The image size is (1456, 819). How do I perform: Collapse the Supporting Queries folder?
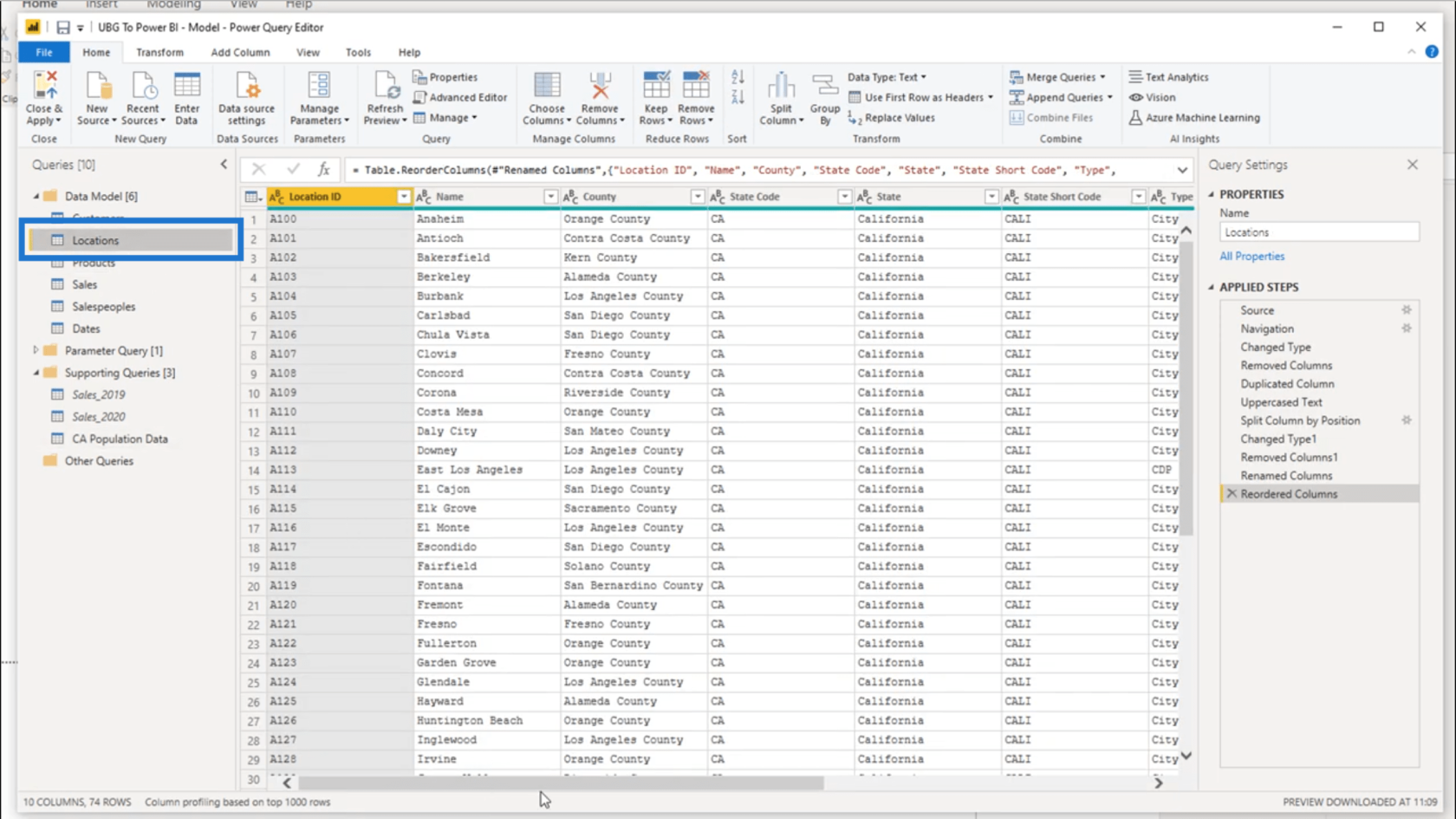pos(36,373)
